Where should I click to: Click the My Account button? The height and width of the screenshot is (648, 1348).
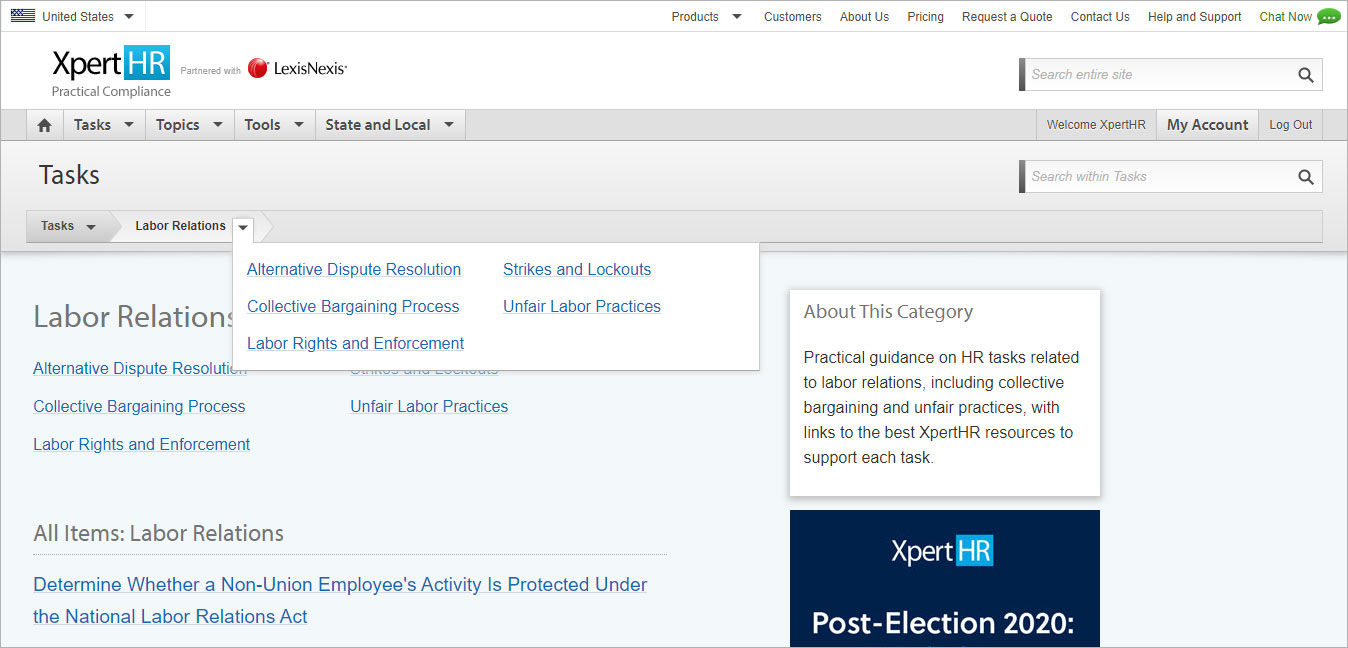pyautogui.click(x=1207, y=125)
